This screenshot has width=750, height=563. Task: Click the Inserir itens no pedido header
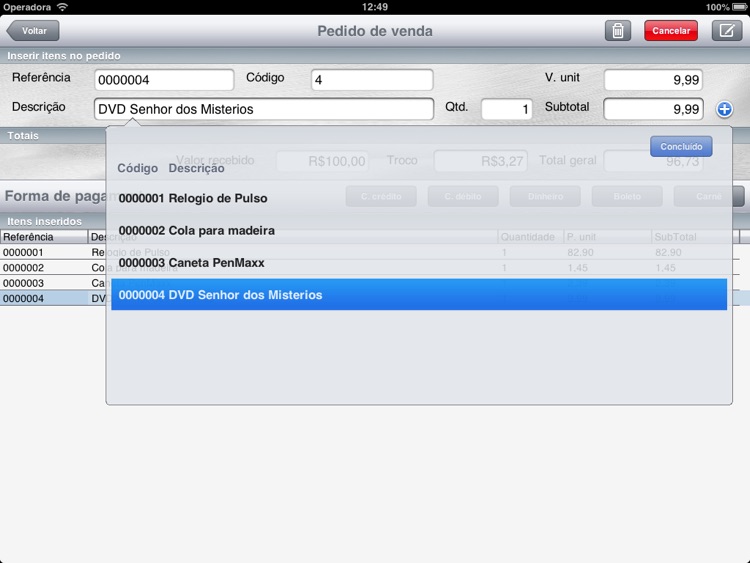point(64,56)
